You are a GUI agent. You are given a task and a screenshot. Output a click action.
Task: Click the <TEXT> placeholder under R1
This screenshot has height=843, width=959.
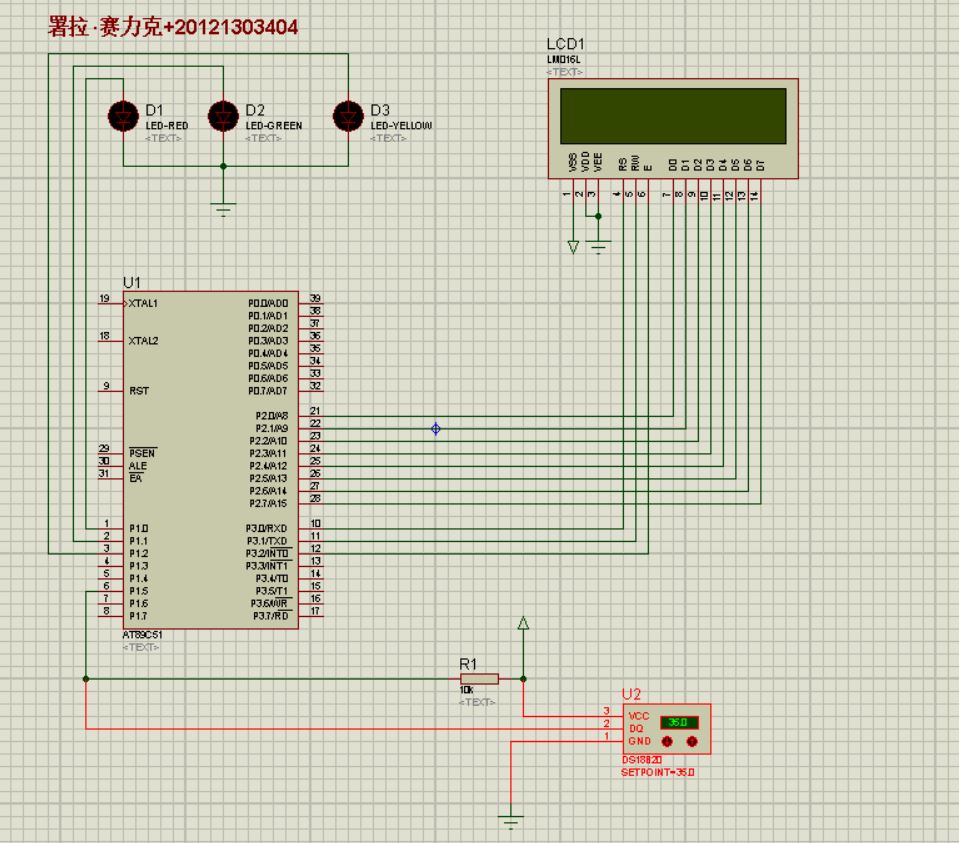click(477, 702)
